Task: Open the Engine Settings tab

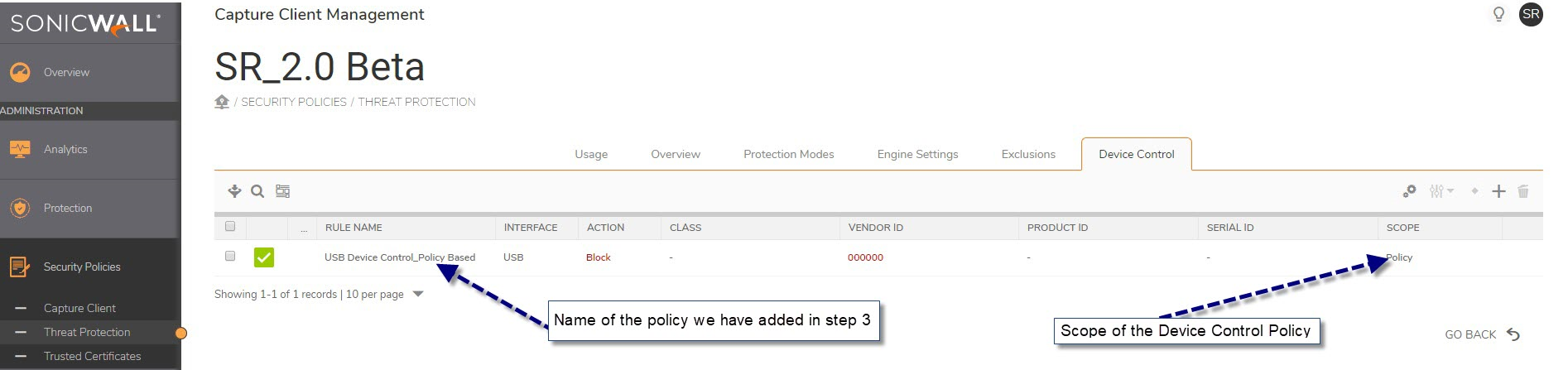Action: pyautogui.click(x=917, y=154)
